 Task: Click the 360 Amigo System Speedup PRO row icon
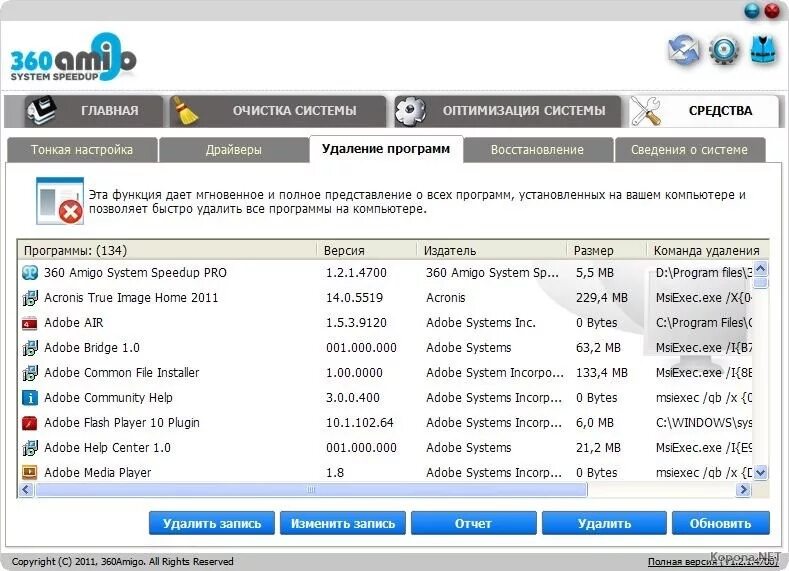pyautogui.click(x=30, y=273)
